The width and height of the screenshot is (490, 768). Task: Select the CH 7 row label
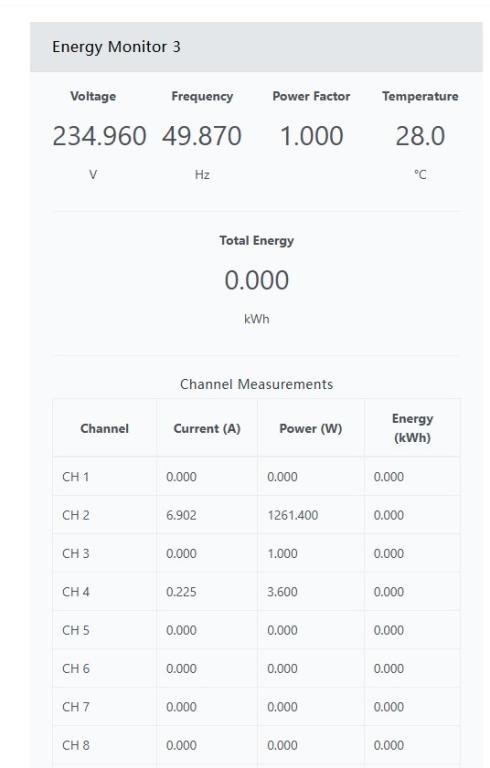(75, 707)
